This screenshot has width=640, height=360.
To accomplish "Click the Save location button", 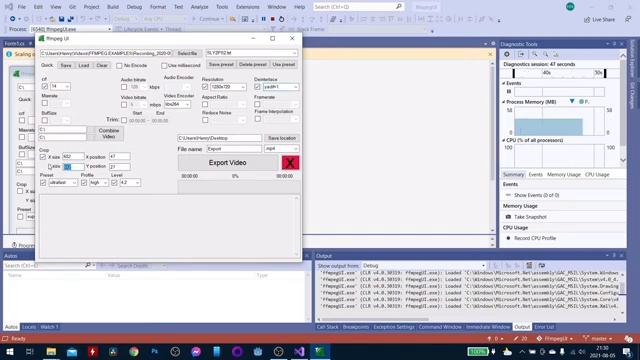I will (282, 138).
